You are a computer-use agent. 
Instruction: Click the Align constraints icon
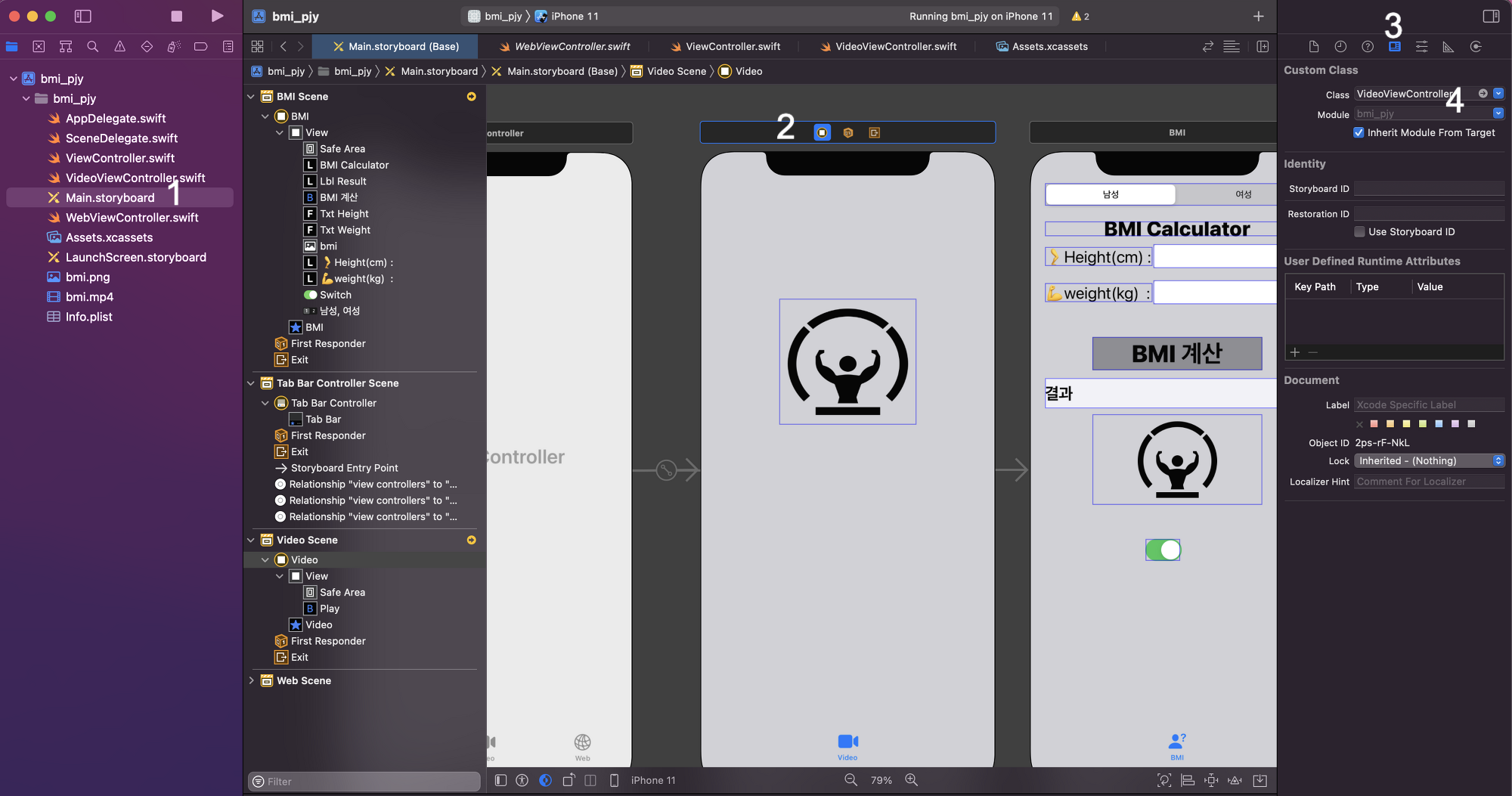pyautogui.click(x=1188, y=780)
